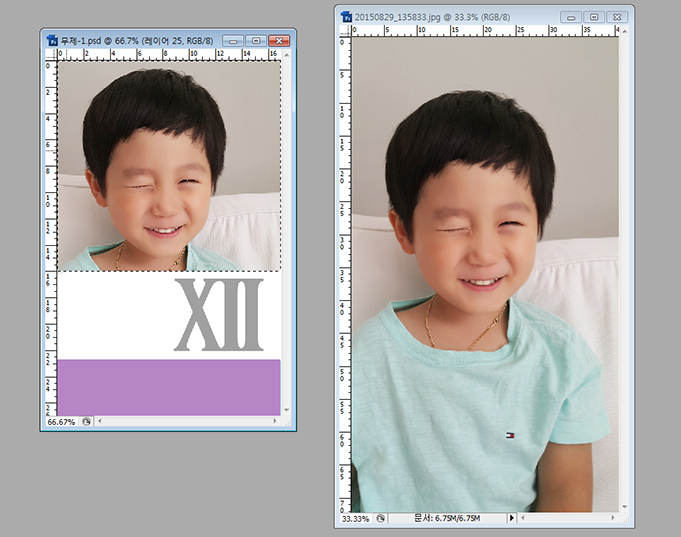This screenshot has height=537, width=681.
Task: Click the gray XII text on the canvas
Action: point(218,315)
